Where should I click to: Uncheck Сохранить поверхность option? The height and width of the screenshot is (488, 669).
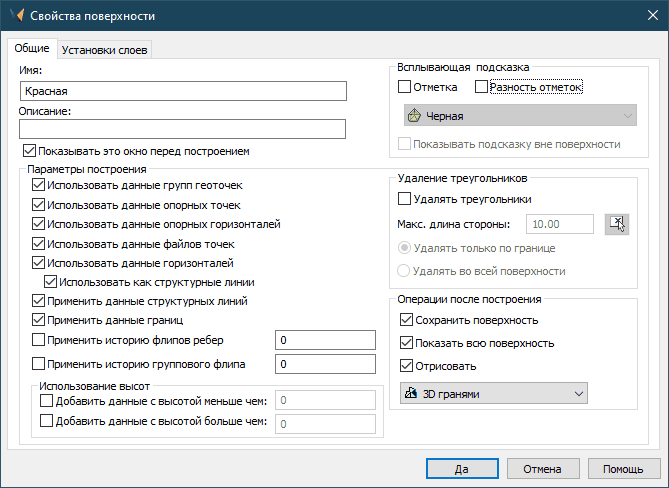pos(406,320)
